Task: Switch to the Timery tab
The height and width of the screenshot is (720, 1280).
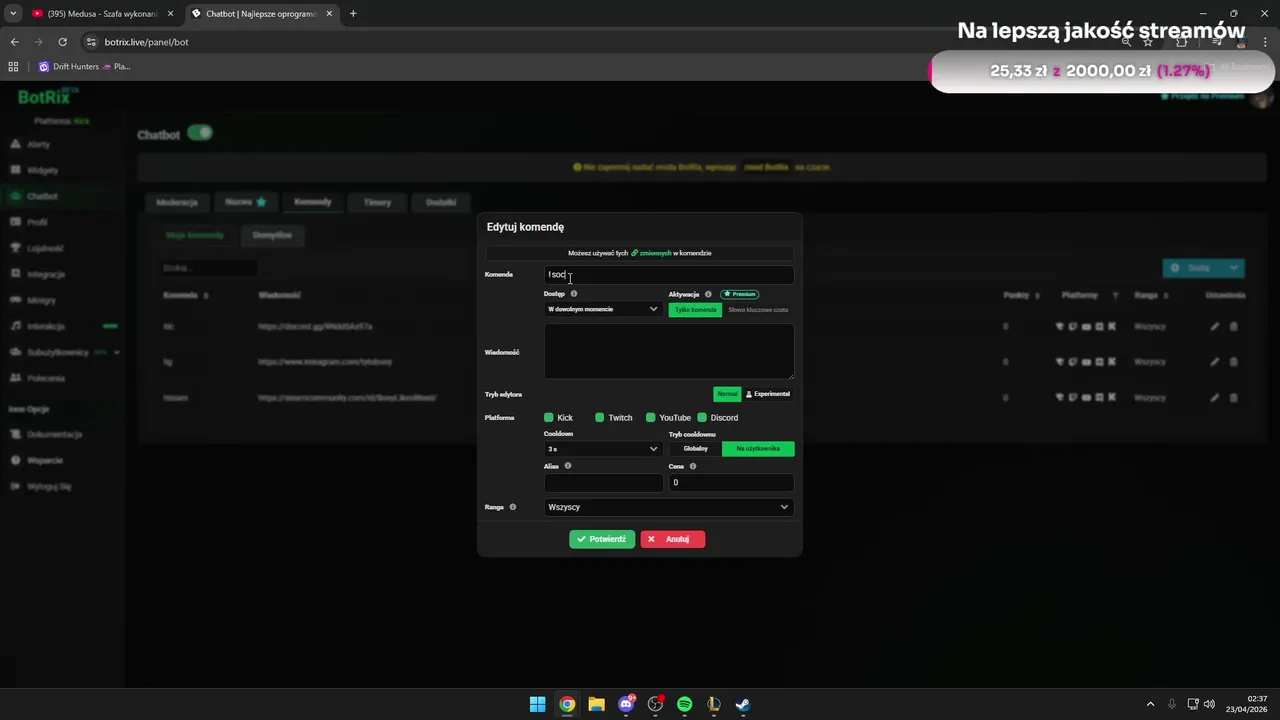Action: [x=377, y=202]
